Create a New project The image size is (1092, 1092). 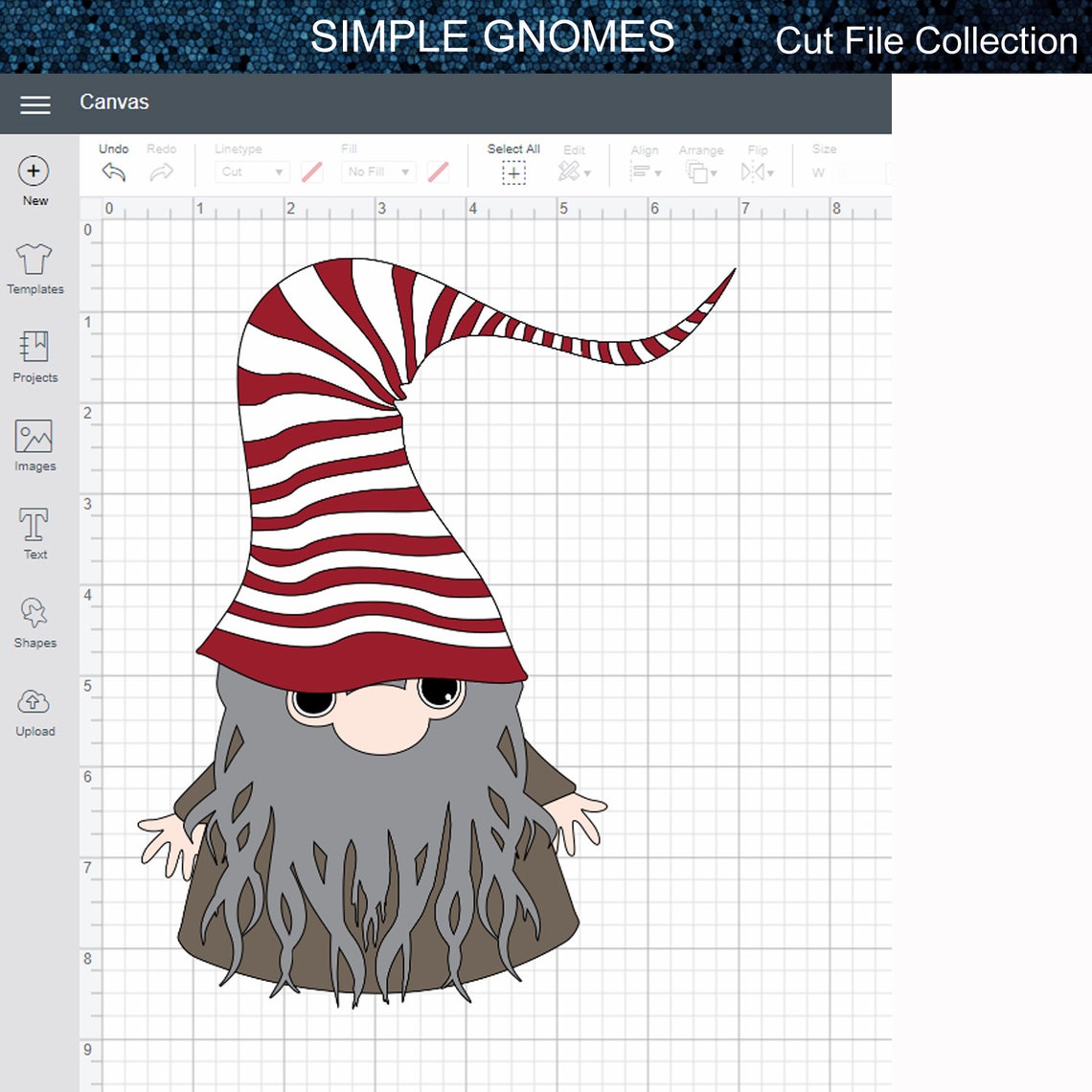coord(34,178)
